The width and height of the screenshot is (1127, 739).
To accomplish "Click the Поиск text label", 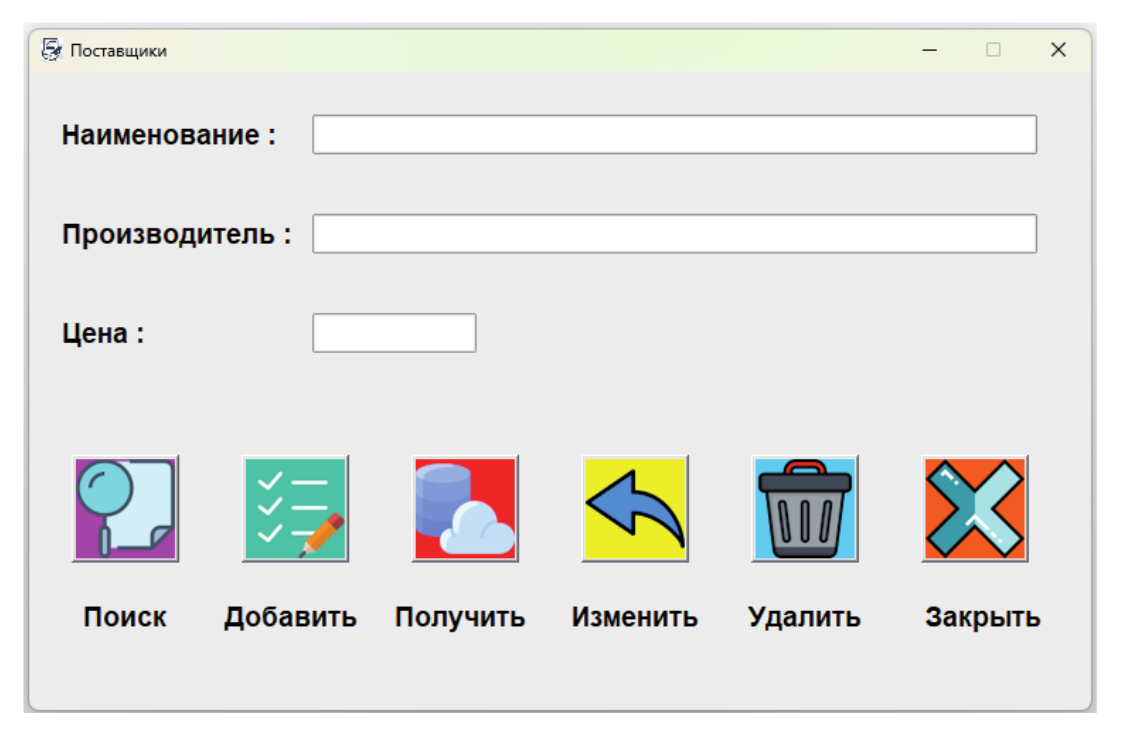I will 125,617.
